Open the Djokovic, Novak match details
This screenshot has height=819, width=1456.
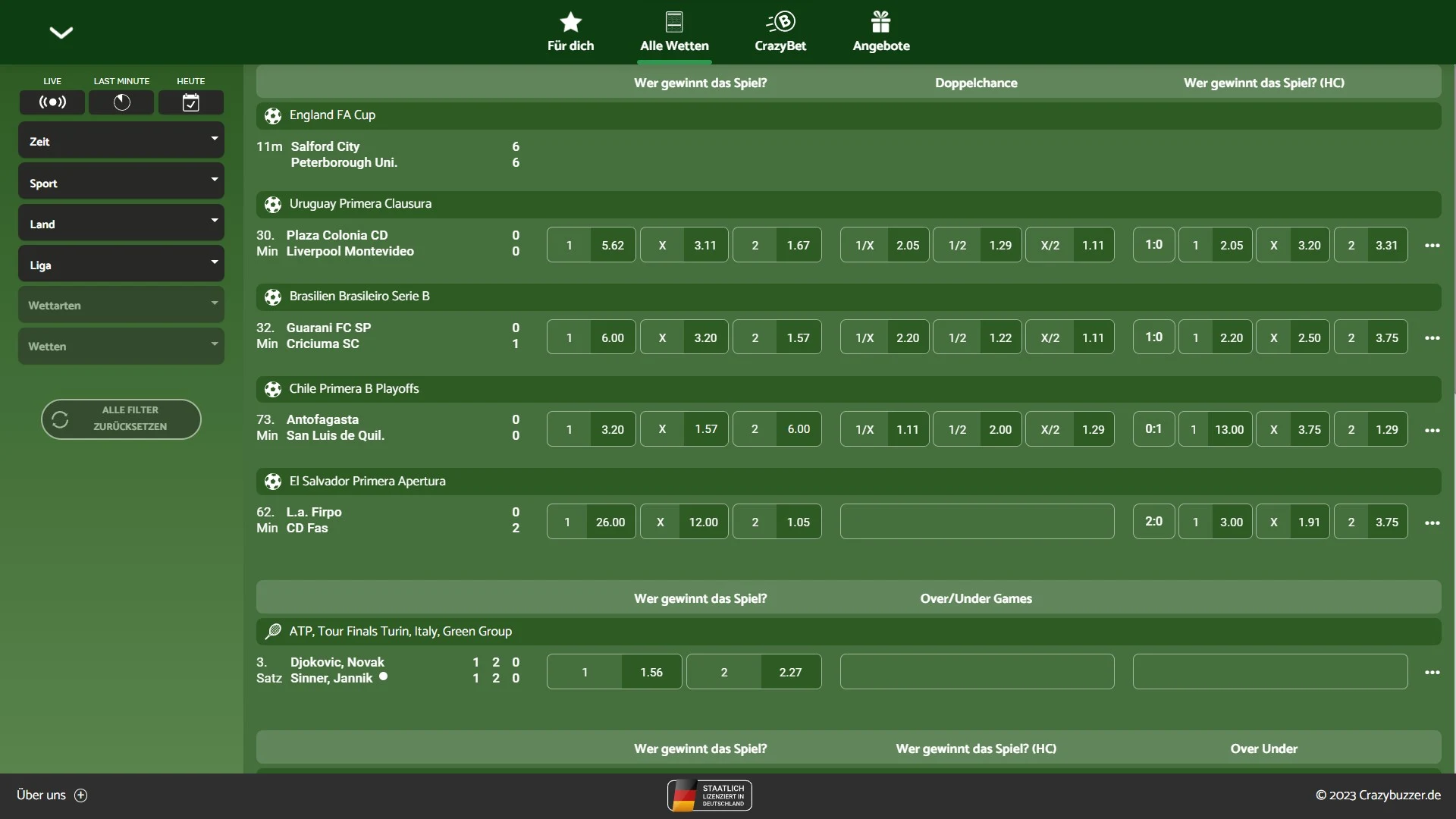coord(337,662)
